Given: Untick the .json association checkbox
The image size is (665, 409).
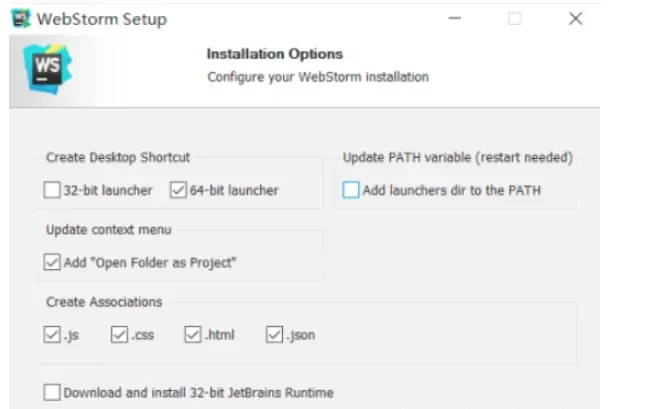Looking at the screenshot, I should [x=275, y=335].
